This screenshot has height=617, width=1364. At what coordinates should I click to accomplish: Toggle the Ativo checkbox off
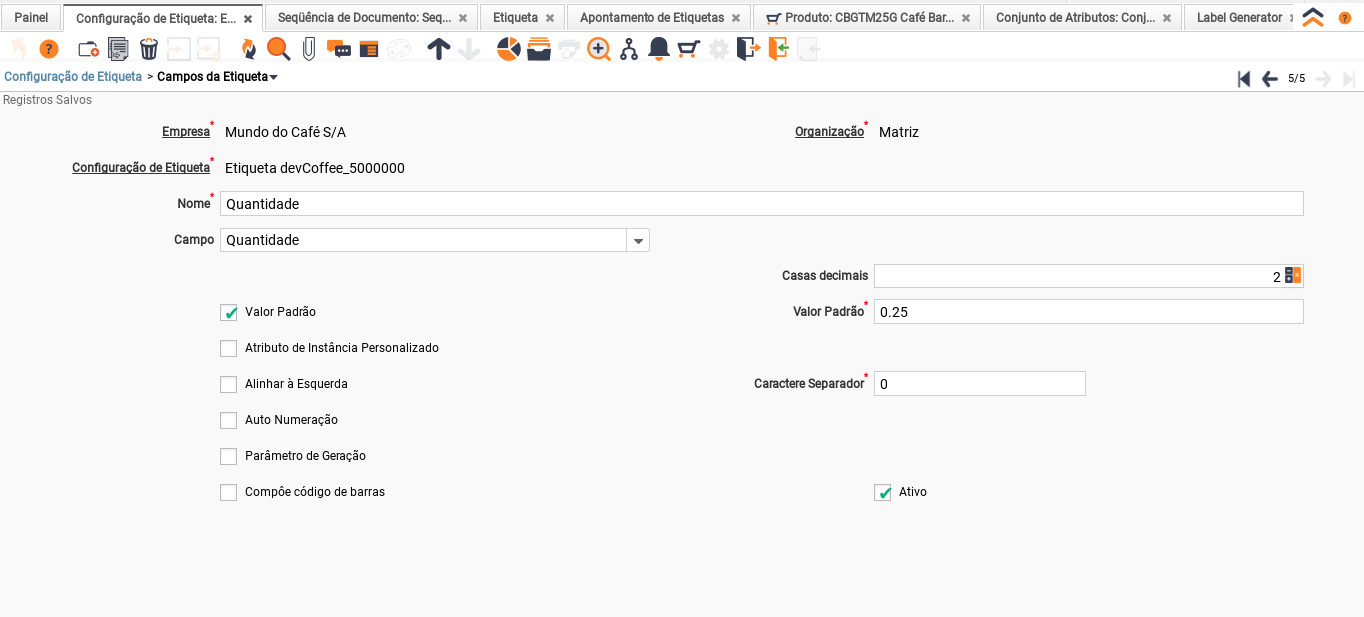pos(883,492)
